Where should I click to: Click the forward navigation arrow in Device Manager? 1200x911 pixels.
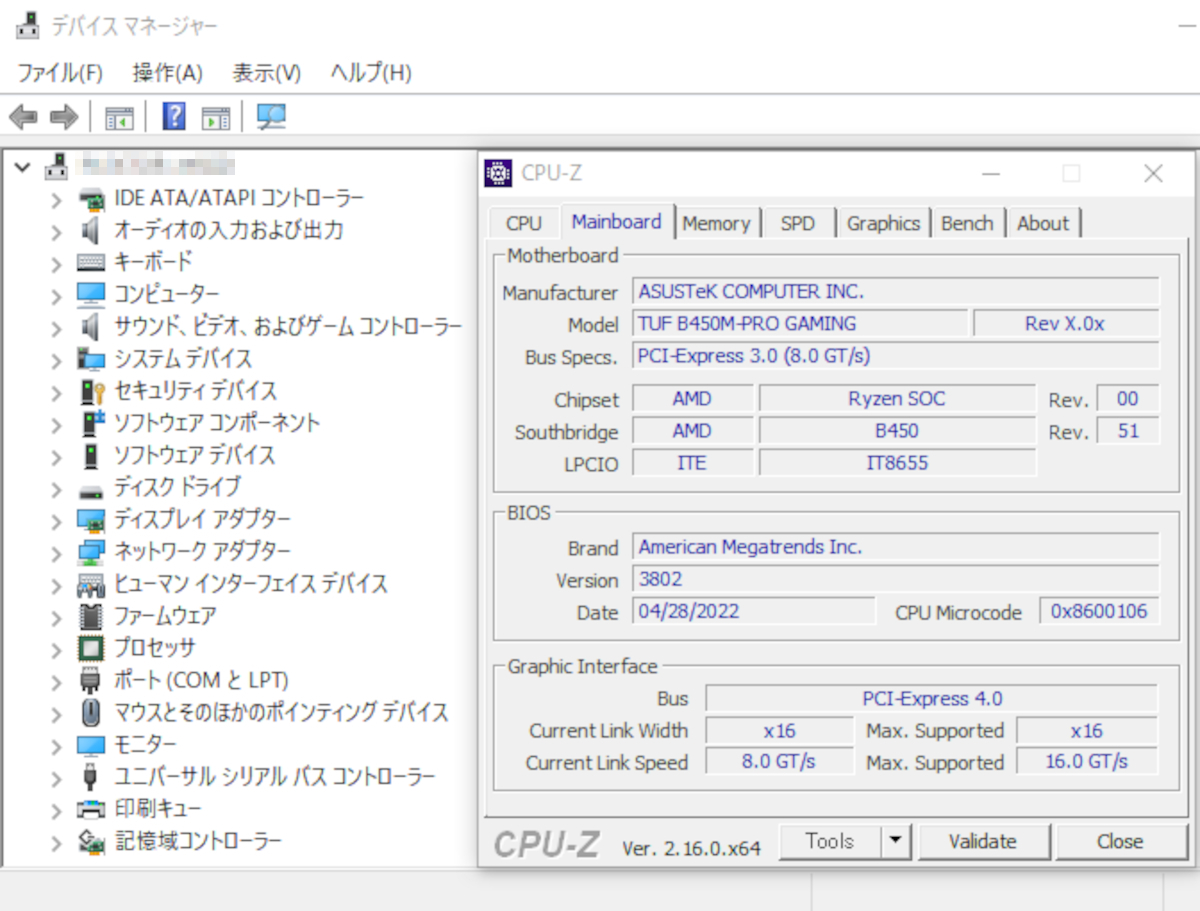(x=62, y=116)
